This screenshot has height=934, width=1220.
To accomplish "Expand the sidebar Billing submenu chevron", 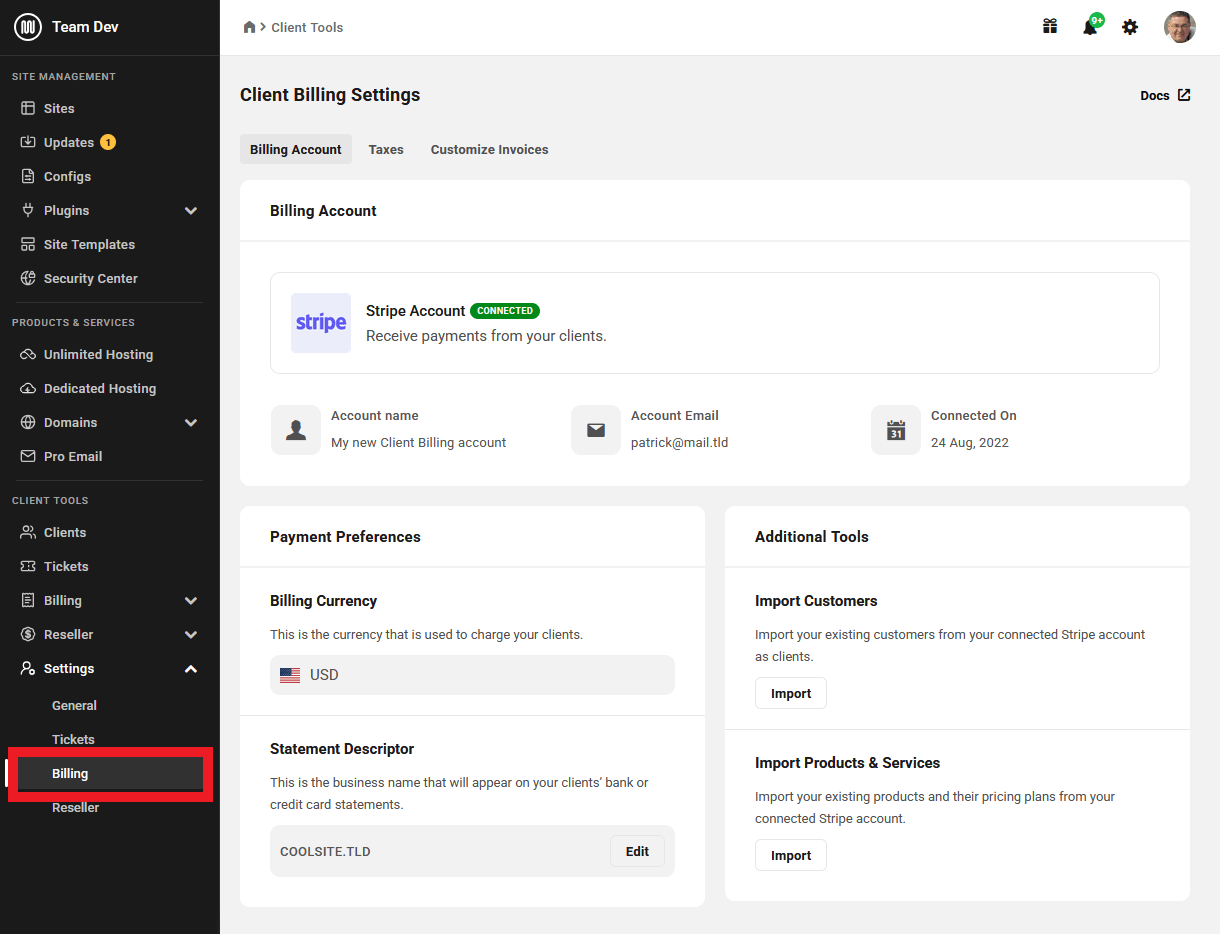I will (191, 600).
